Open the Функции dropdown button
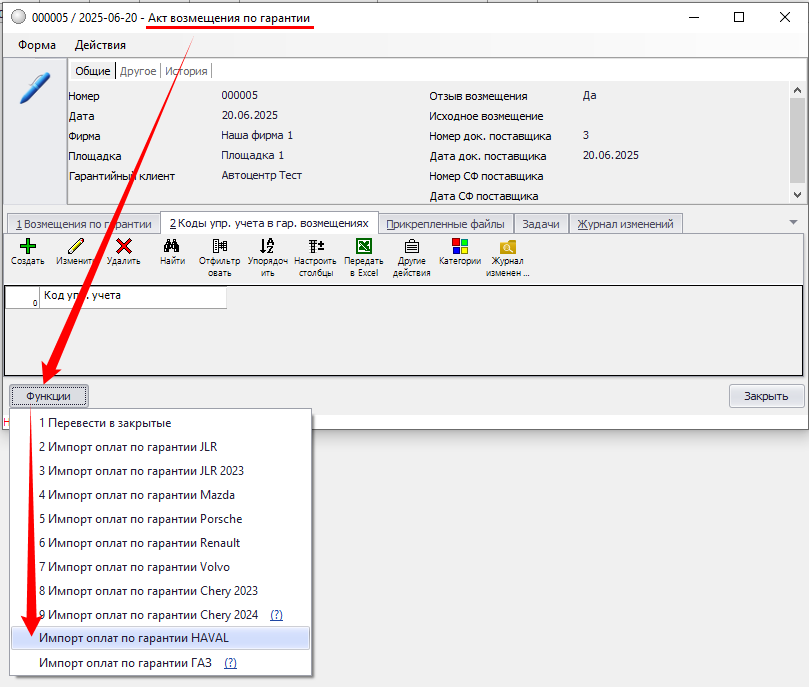 [x=49, y=396]
